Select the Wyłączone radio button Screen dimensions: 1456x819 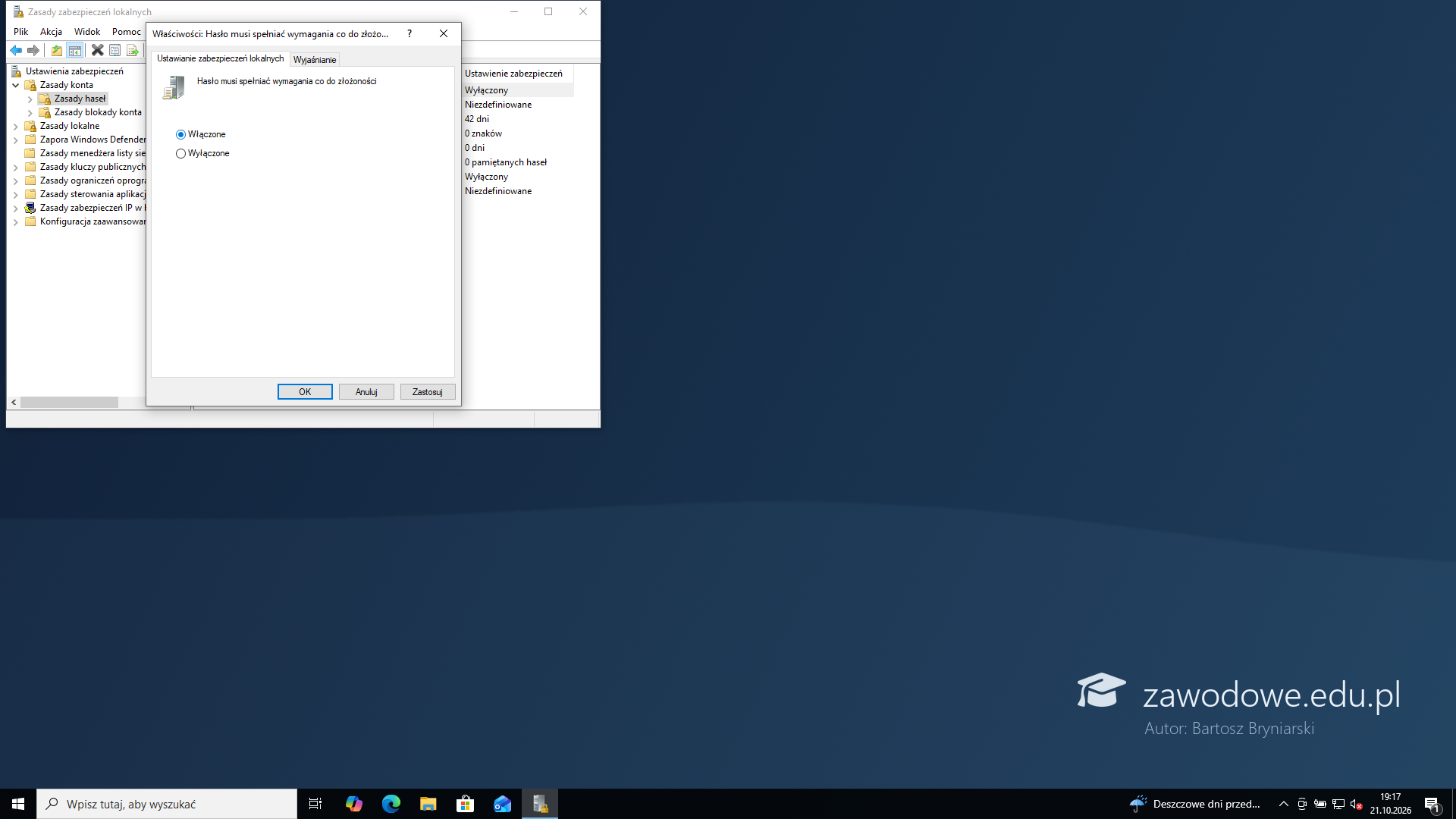click(180, 153)
